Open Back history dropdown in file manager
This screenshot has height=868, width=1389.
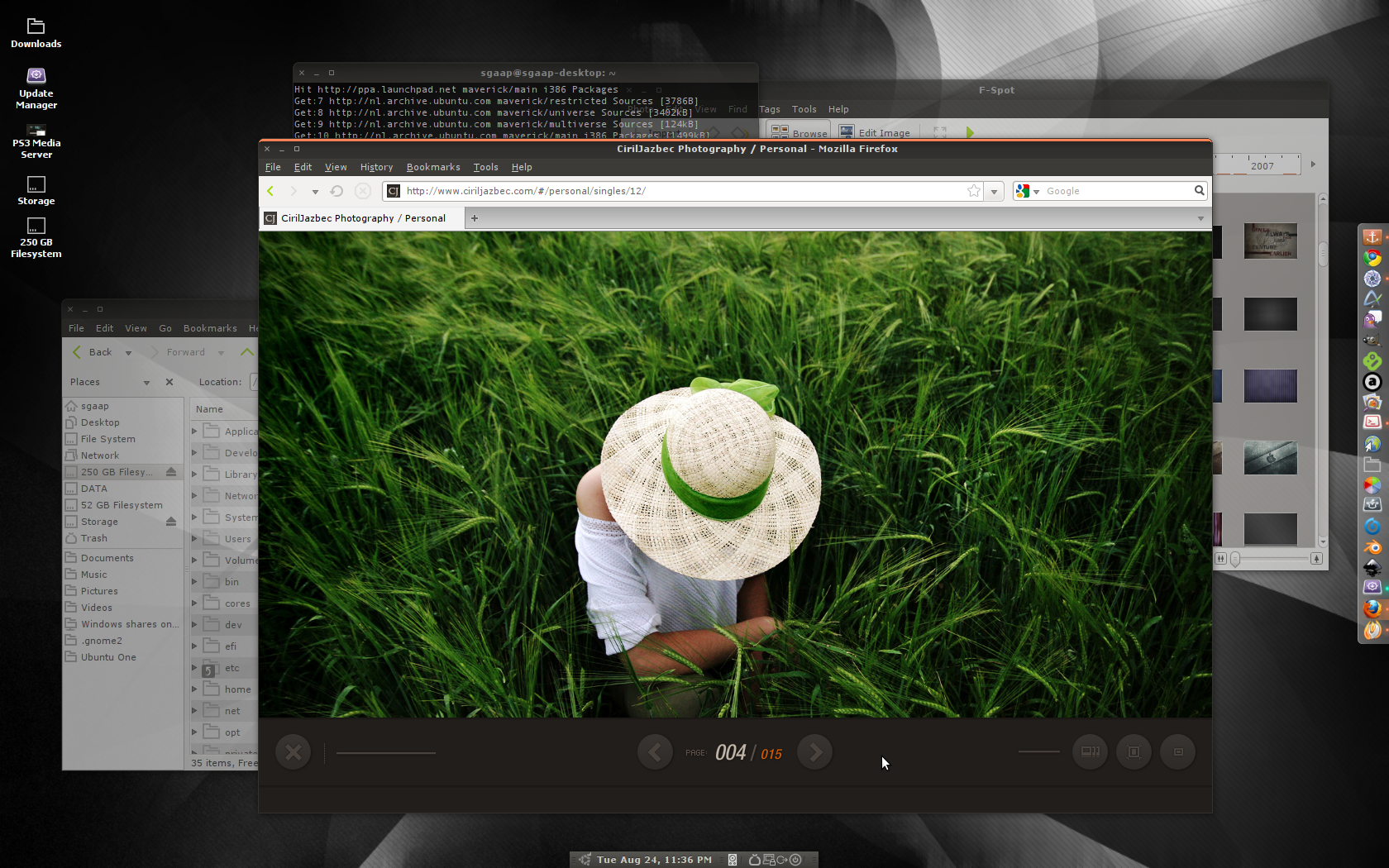[128, 353]
